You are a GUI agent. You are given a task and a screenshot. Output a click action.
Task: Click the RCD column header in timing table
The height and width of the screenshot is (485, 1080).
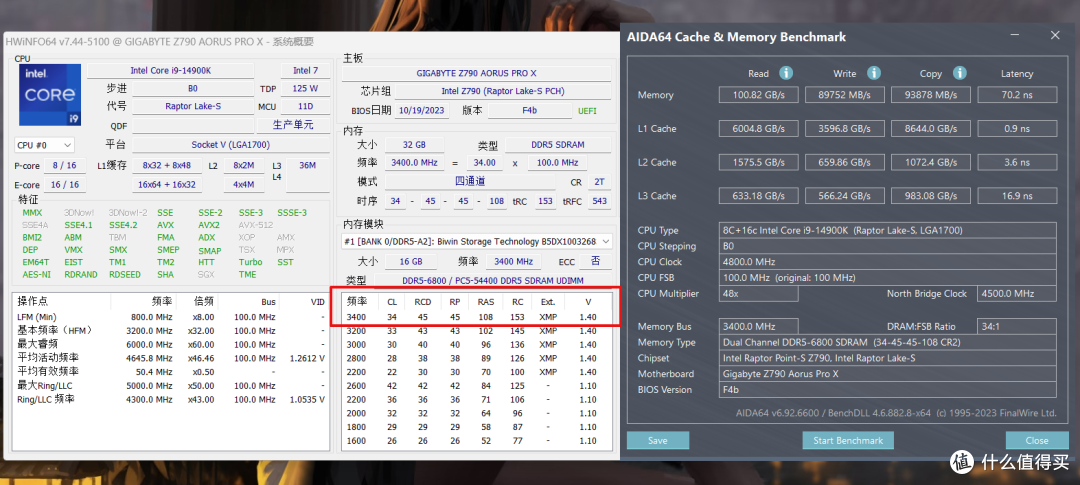coord(422,302)
